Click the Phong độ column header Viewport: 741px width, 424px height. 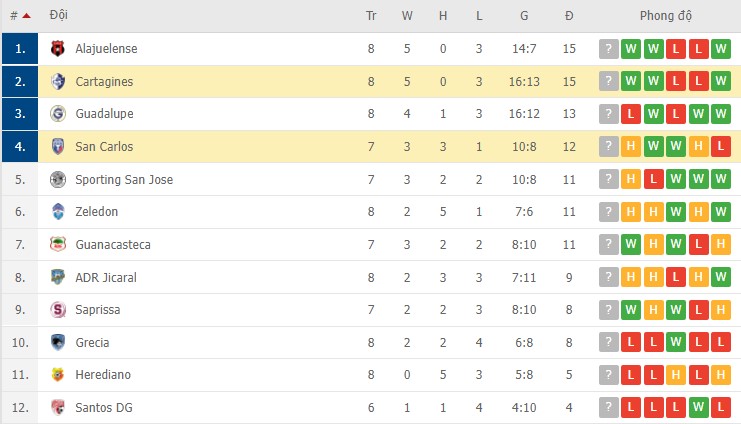(x=666, y=16)
